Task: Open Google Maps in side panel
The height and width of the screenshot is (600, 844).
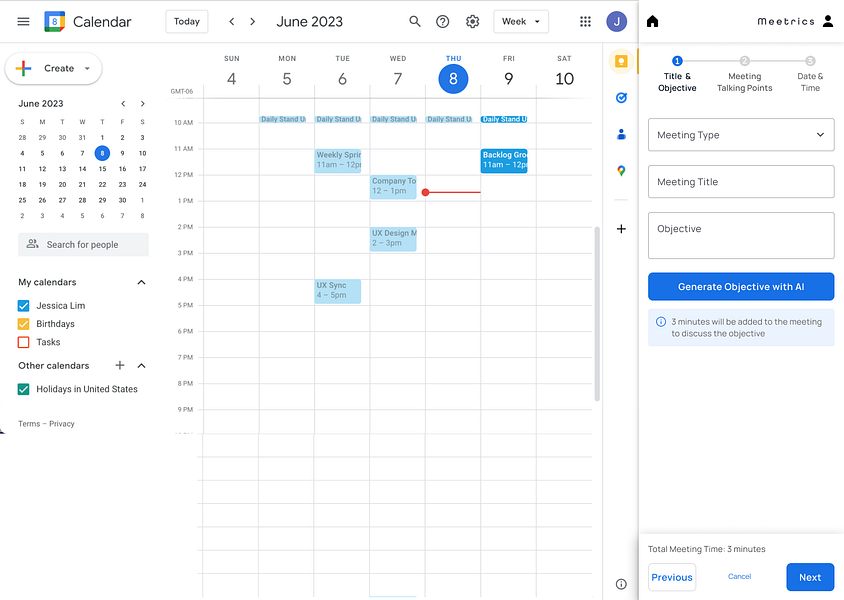Action: click(621, 171)
